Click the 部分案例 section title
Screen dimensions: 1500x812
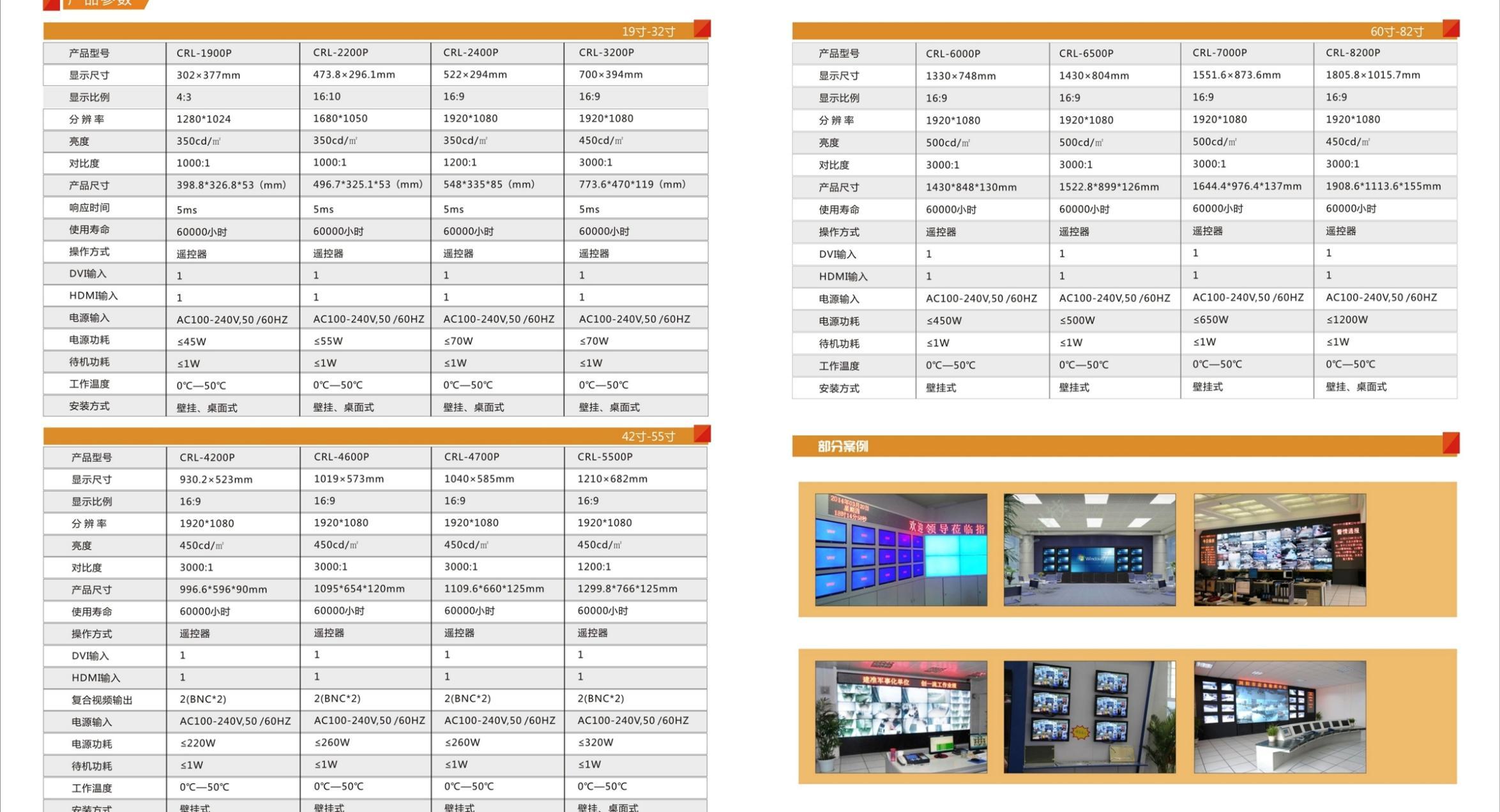(x=842, y=446)
